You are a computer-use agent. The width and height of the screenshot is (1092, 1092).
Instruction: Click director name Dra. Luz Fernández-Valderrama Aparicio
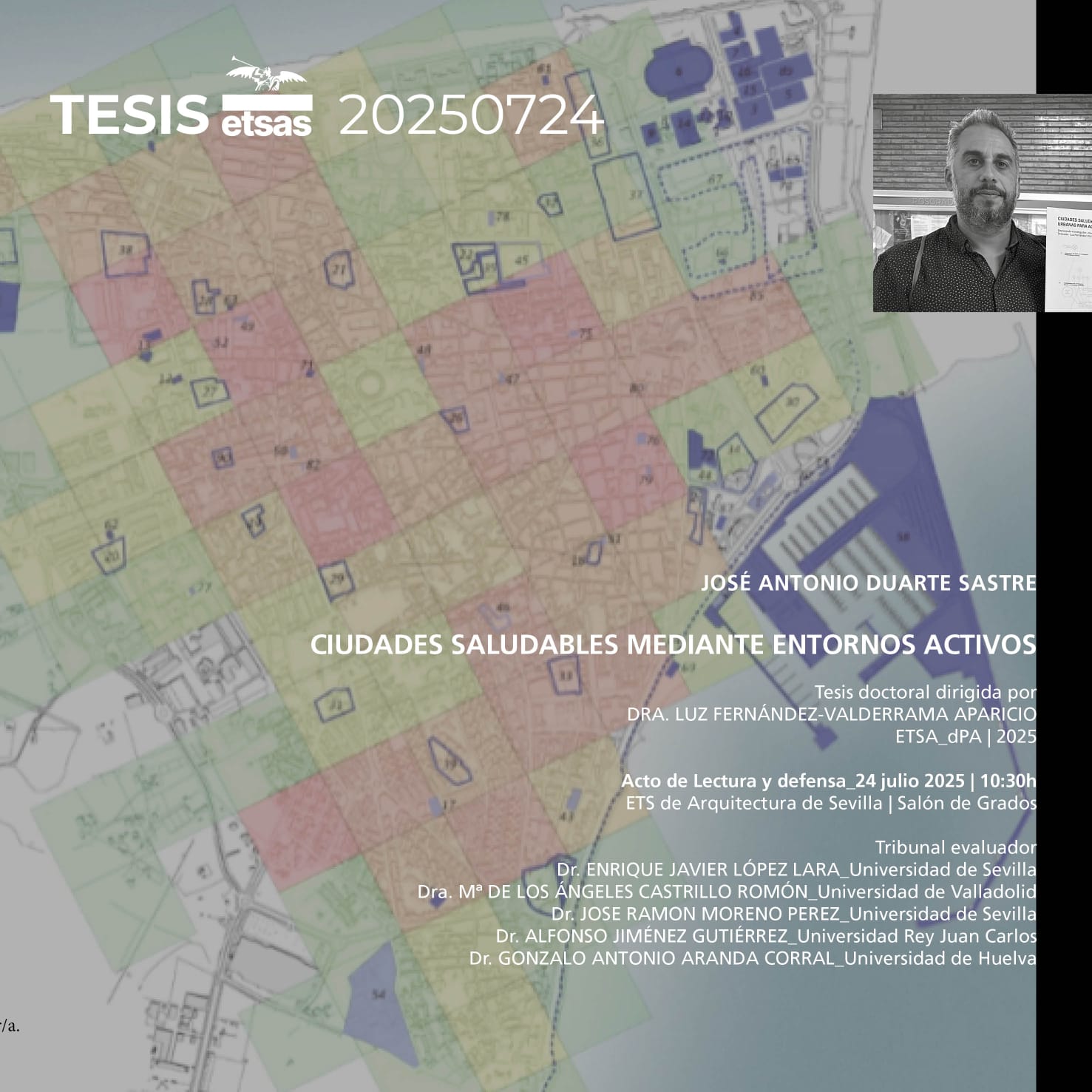click(831, 714)
